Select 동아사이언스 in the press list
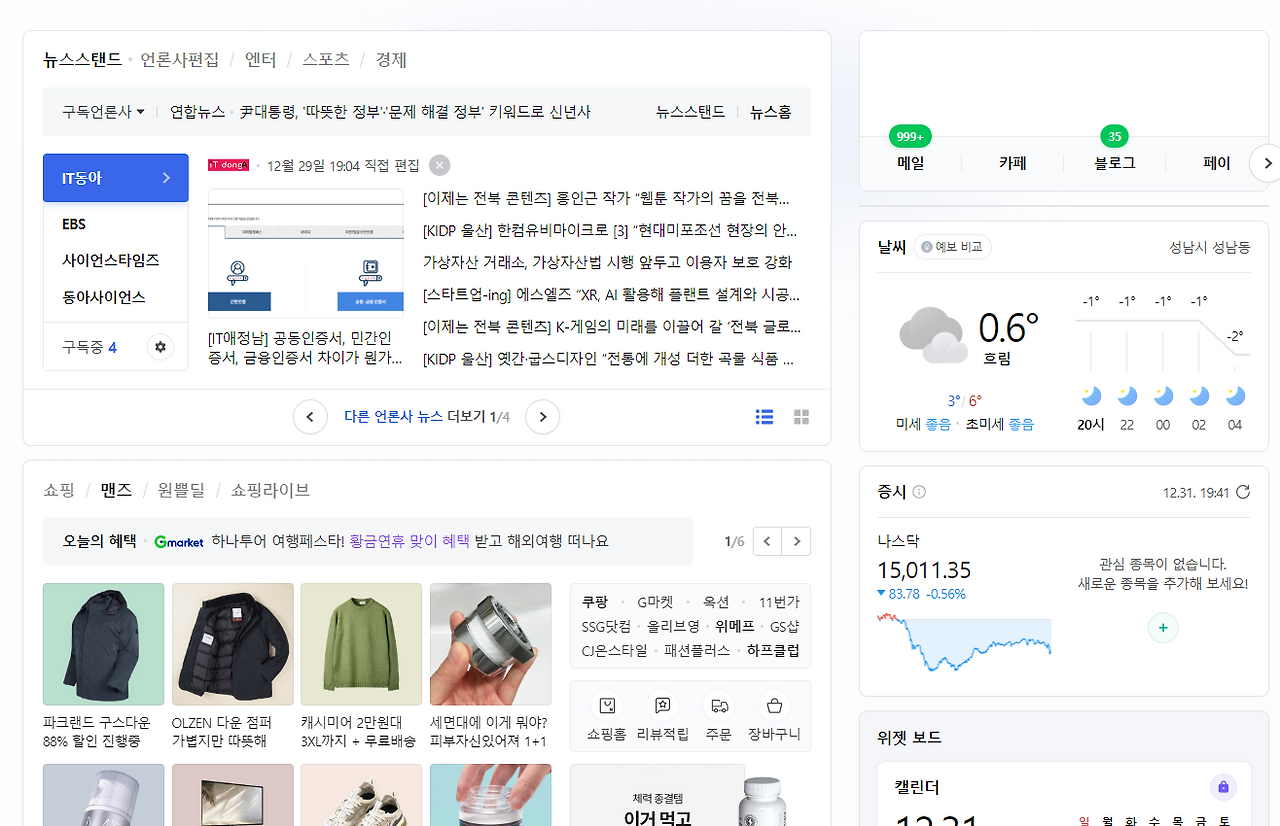 [104, 297]
